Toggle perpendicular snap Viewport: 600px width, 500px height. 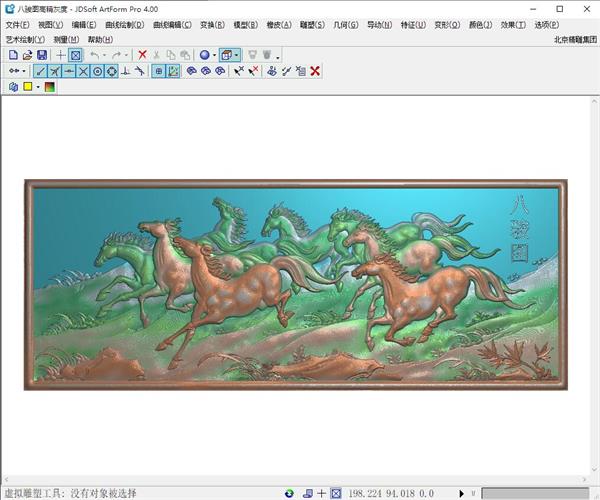tap(126, 71)
